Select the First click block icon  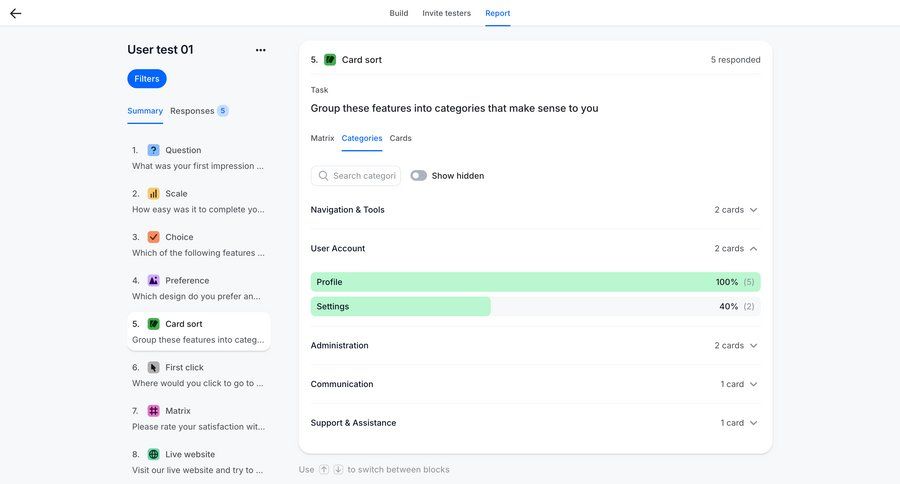(x=153, y=368)
